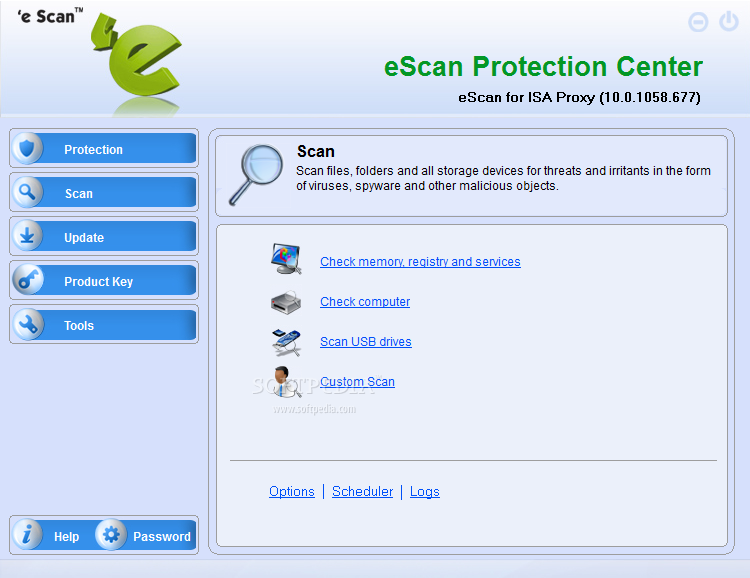
Task: Click the Password gear icon
Action: coord(111,534)
